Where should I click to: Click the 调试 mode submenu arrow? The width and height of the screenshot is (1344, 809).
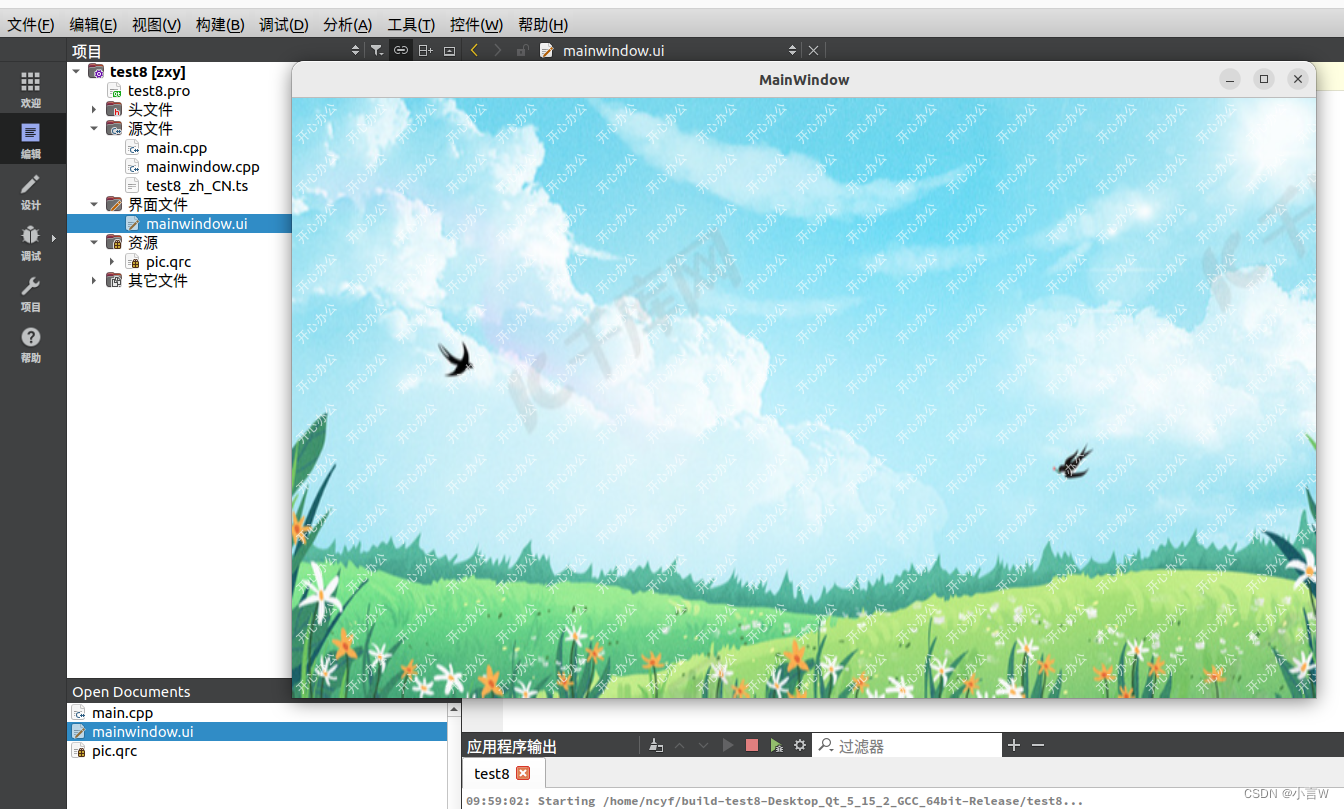click(53, 238)
